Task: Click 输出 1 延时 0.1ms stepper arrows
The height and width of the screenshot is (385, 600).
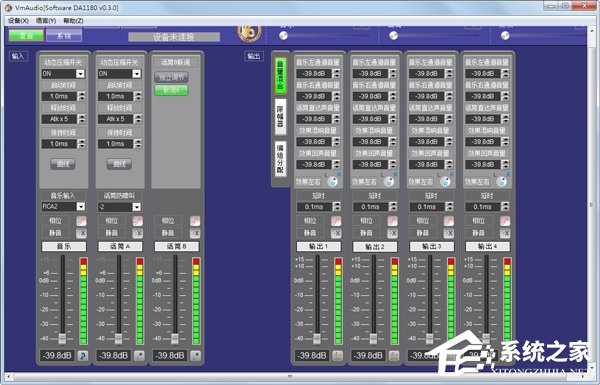Action: point(336,207)
